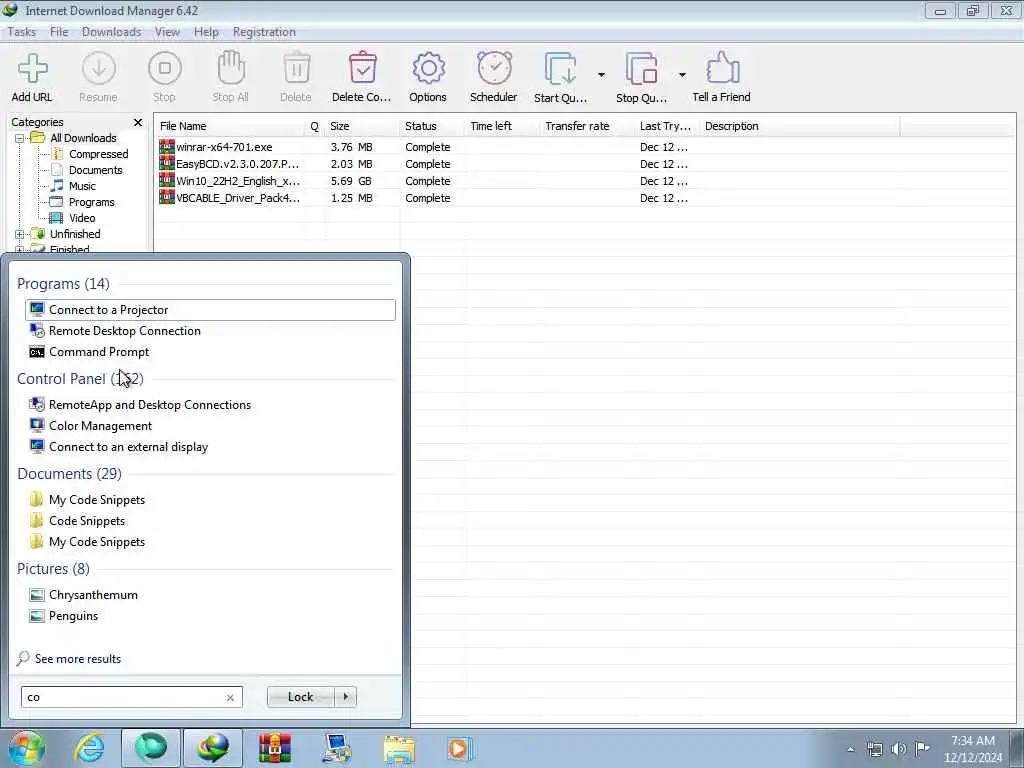
Task: Click the Stop All hand icon
Action: 231,69
